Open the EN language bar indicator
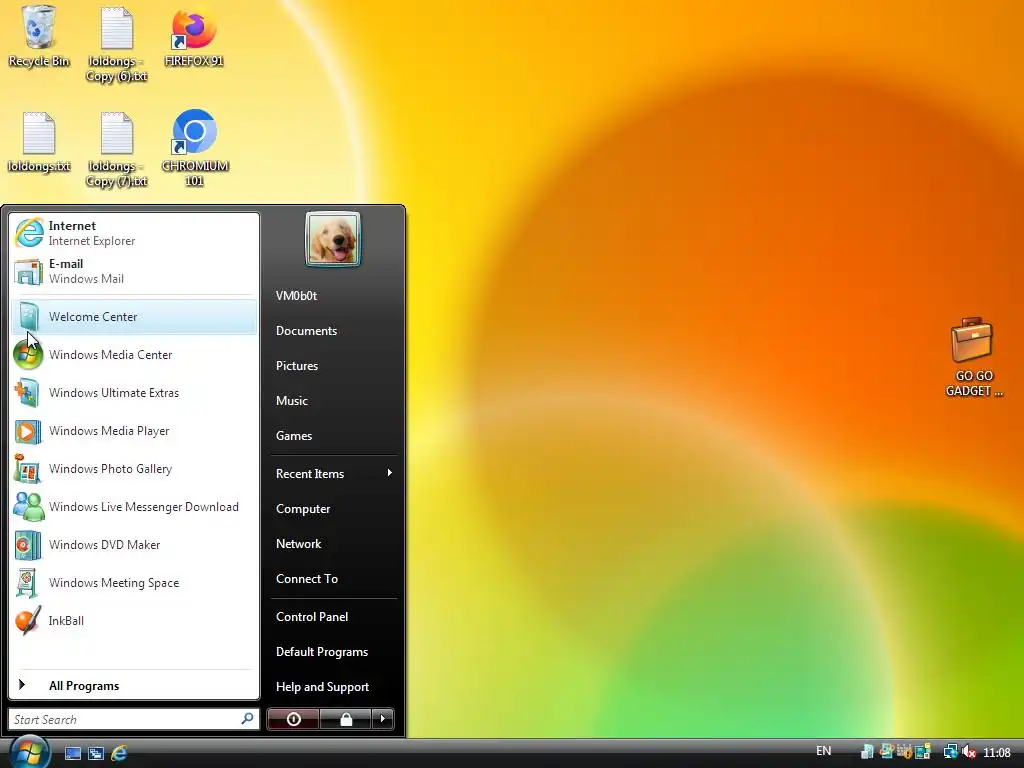The width and height of the screenshot is (1024, 768). tap(824, 751)
